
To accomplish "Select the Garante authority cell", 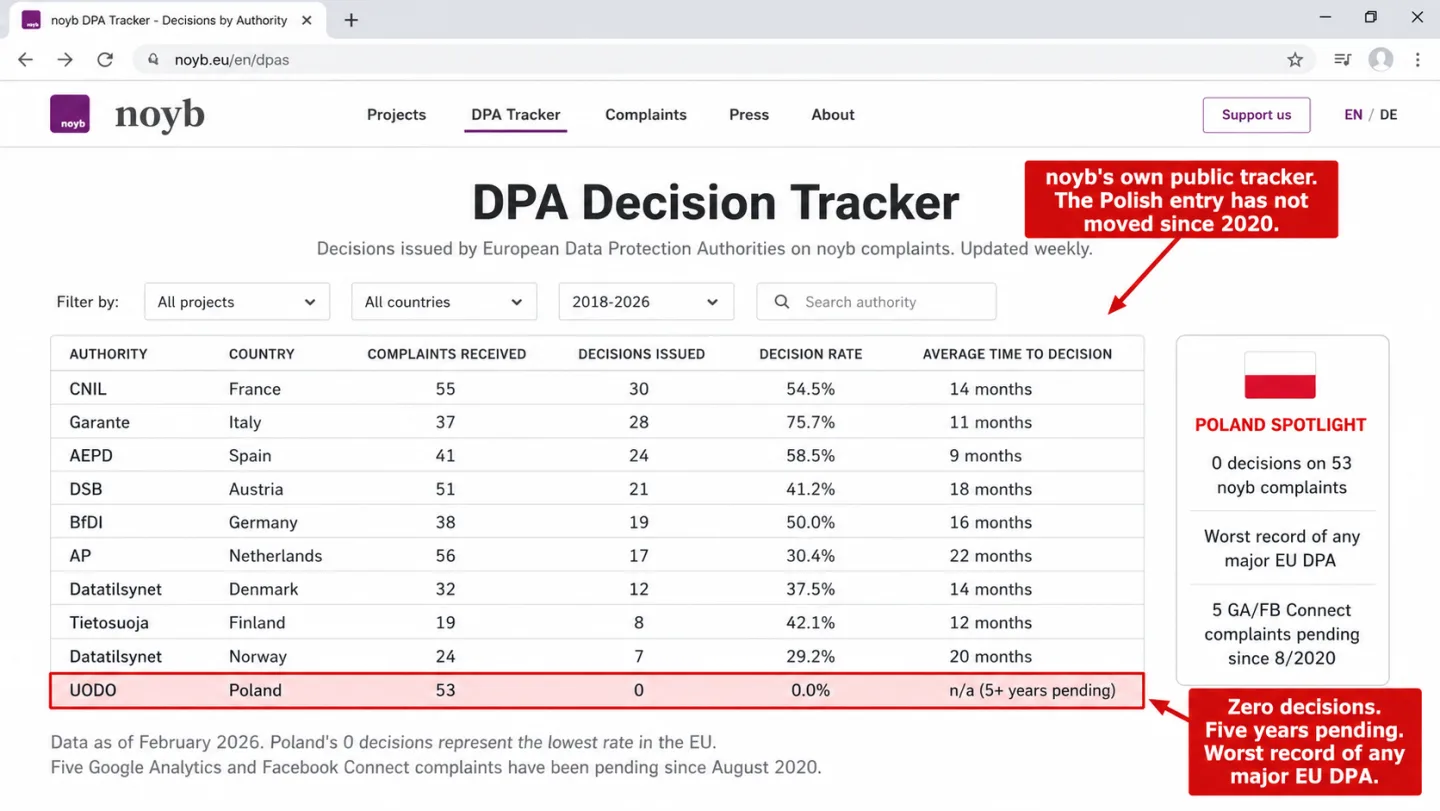I will [100, 422].
